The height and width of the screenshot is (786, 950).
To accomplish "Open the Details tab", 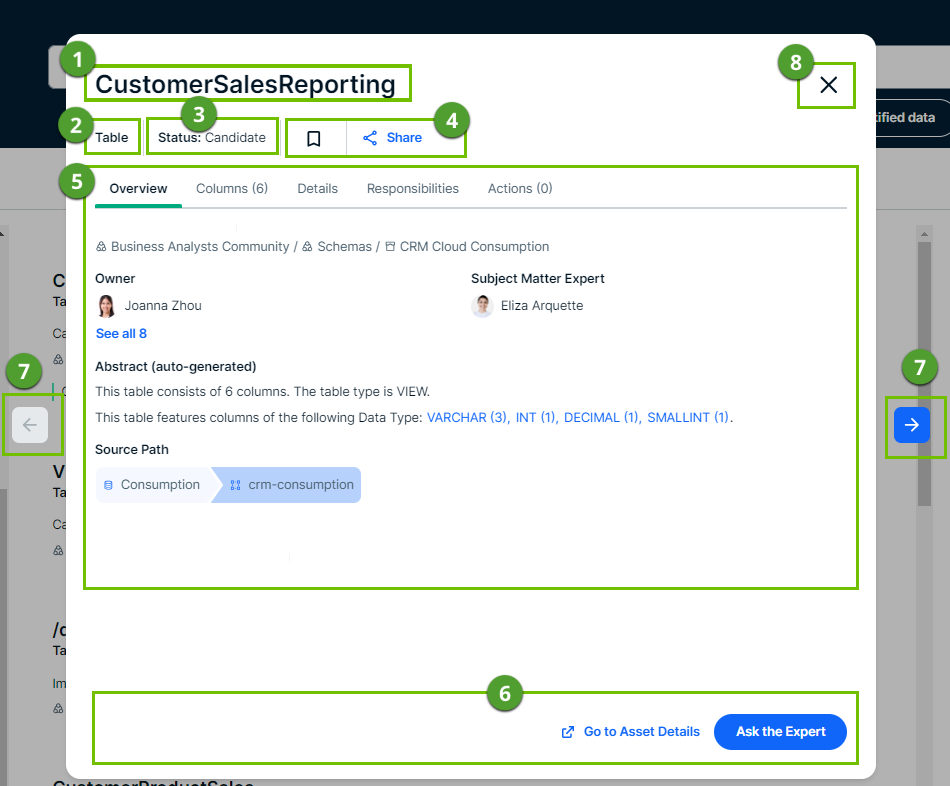I will tap(317, 188).
